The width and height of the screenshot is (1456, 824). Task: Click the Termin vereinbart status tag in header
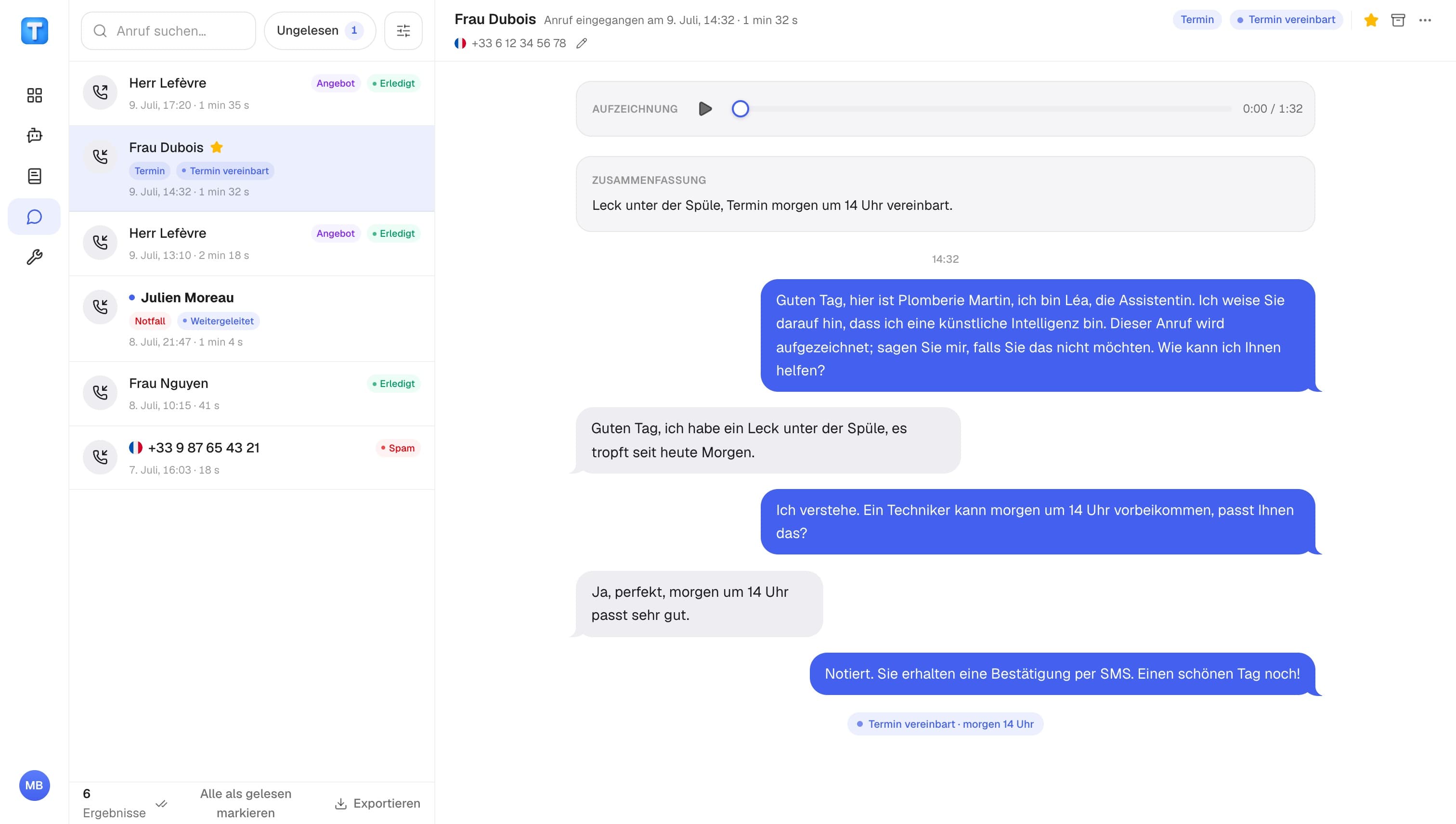point(1286,20)
